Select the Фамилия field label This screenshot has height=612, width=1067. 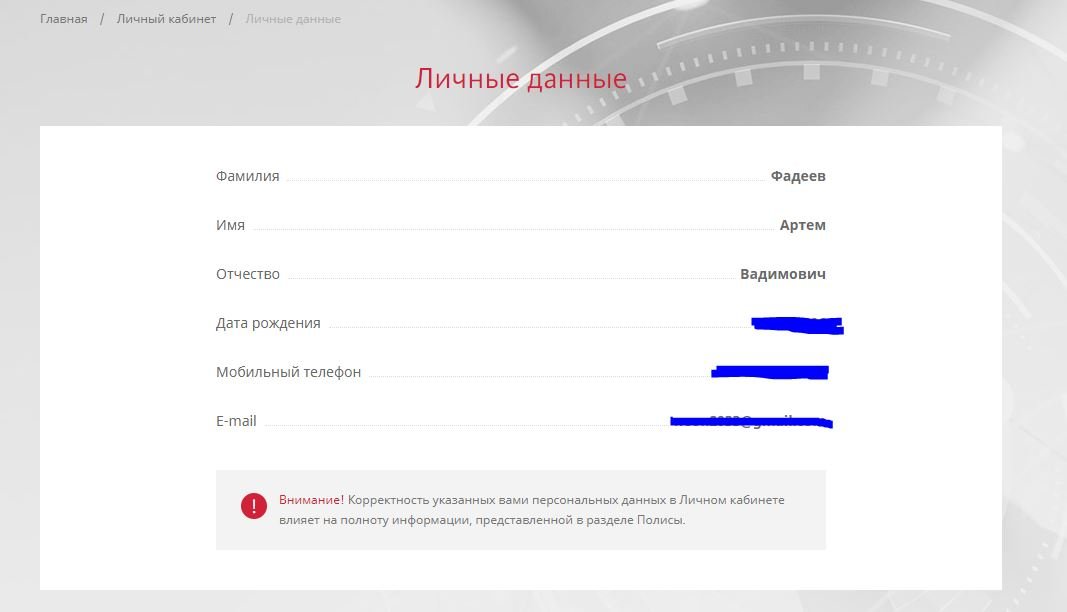tap(248, 177)
